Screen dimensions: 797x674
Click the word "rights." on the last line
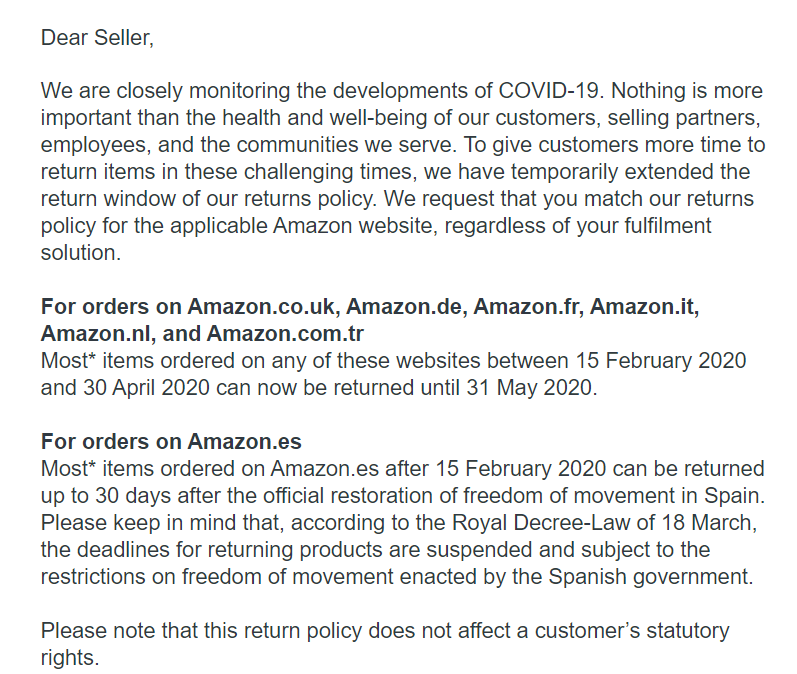(x=70, y=657)
